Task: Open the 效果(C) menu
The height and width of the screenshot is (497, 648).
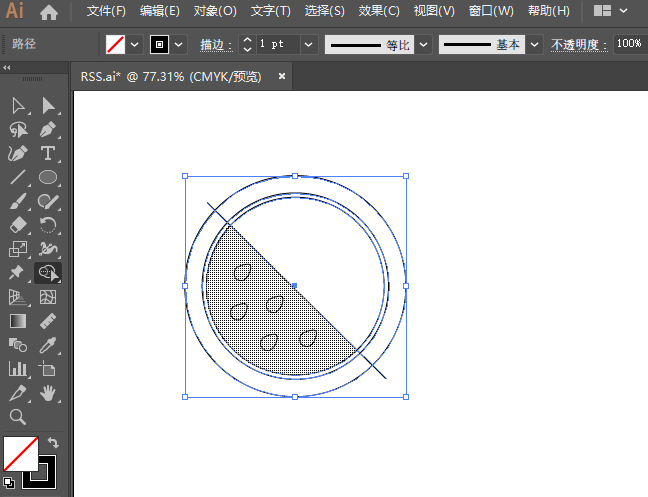Action: pos(379,11)
